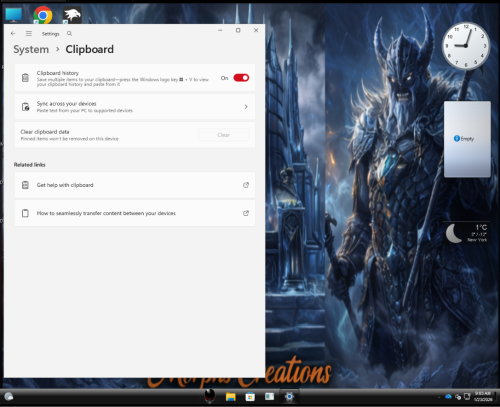This screenshot has height=407, width=500.
Task: Open Get help with clipboard link
Action: (135, 185)
